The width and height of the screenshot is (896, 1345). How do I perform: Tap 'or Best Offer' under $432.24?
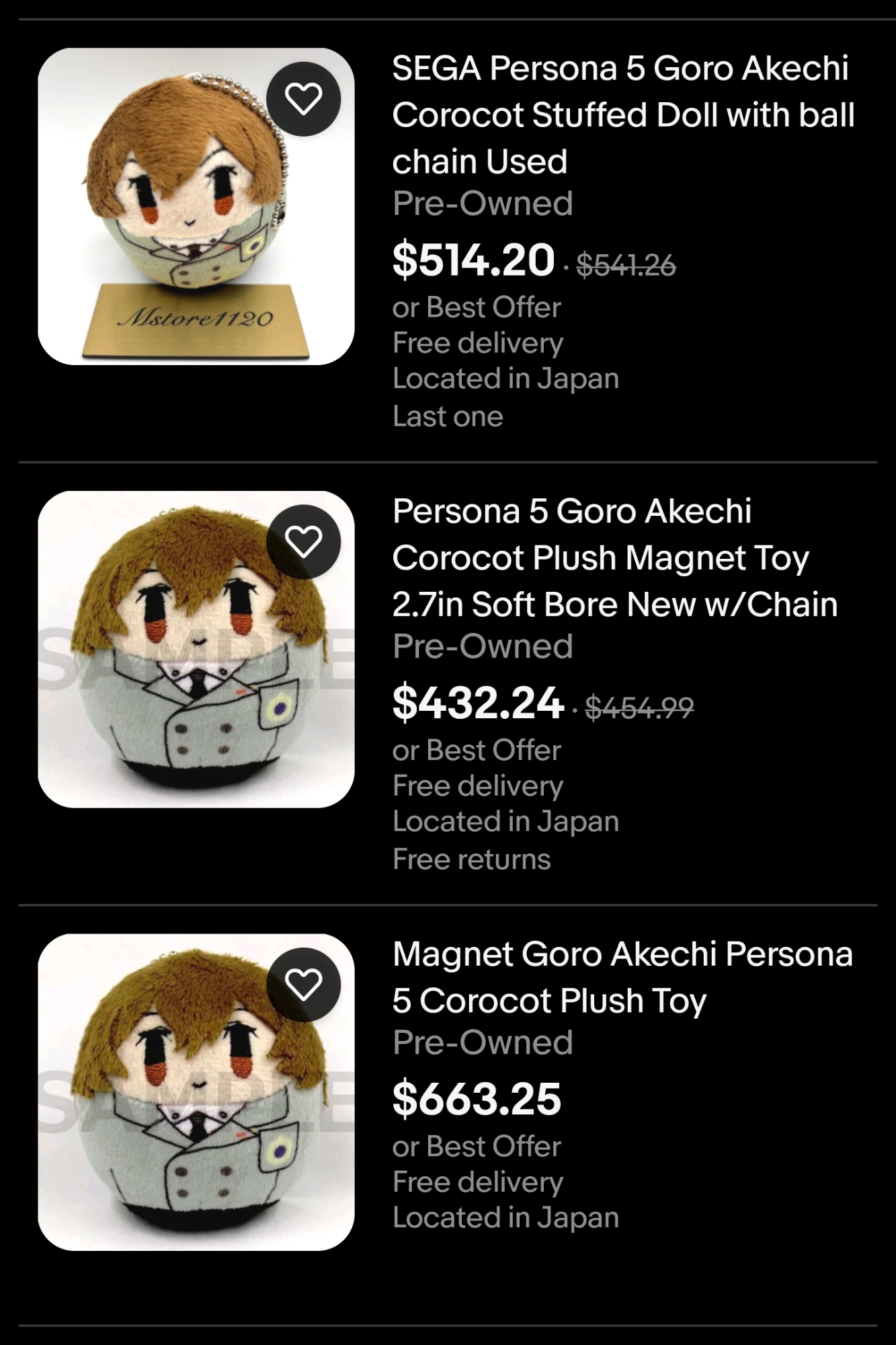pyautogui.click(x=477, y=750)
